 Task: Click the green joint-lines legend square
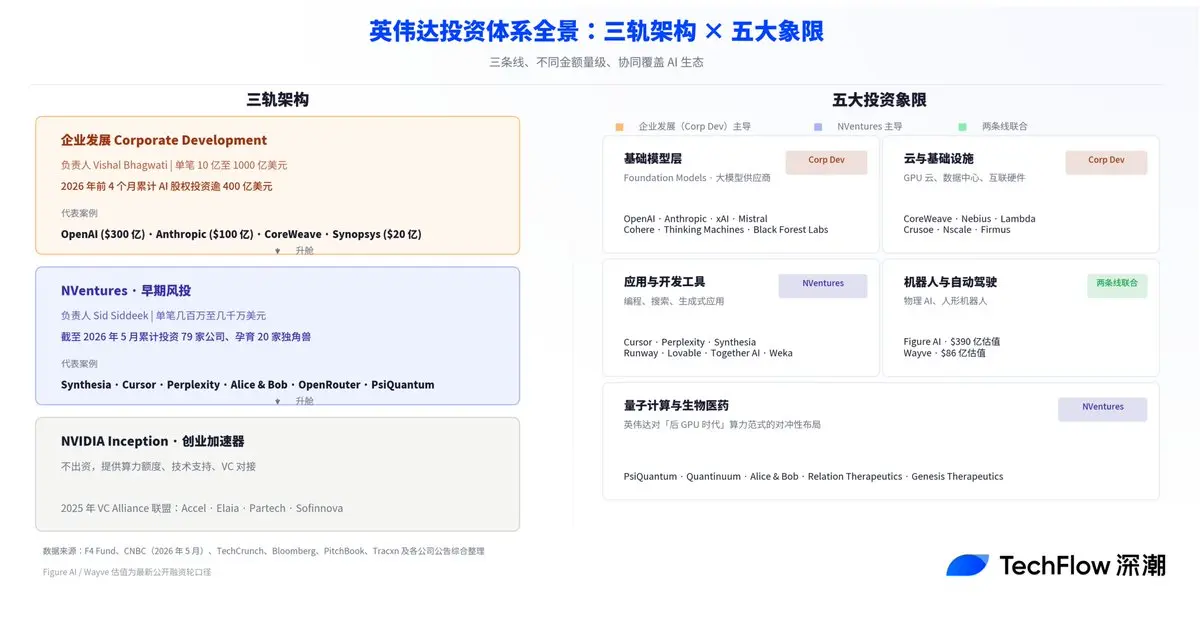(962, 127)
